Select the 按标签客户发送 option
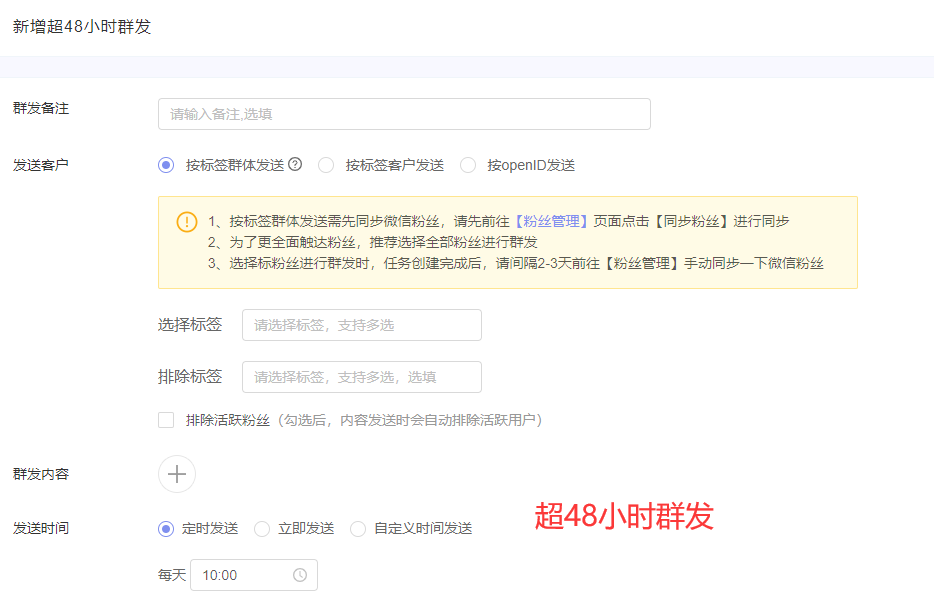This screenshot has width=934, height=598. [x=327, y=165]
